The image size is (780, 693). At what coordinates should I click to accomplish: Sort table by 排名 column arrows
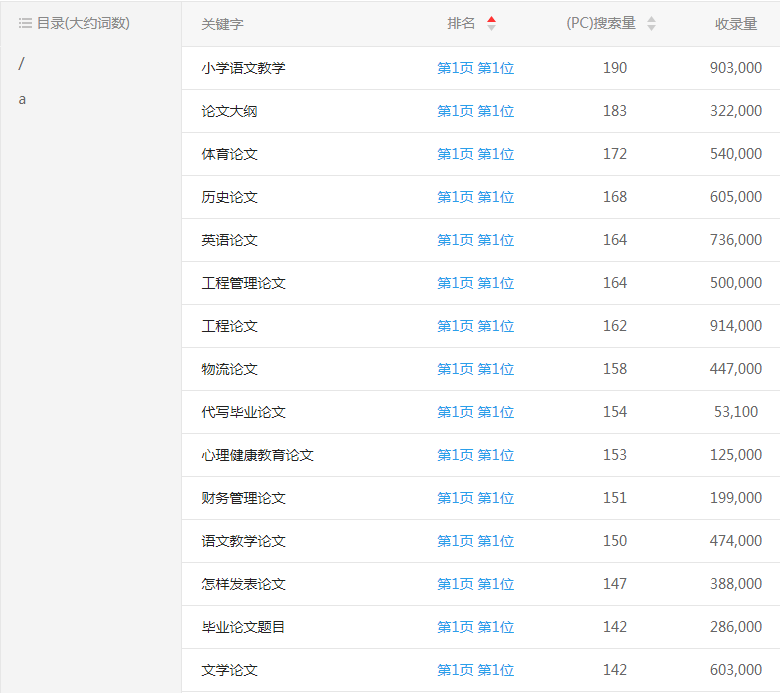tap(491, 24)
